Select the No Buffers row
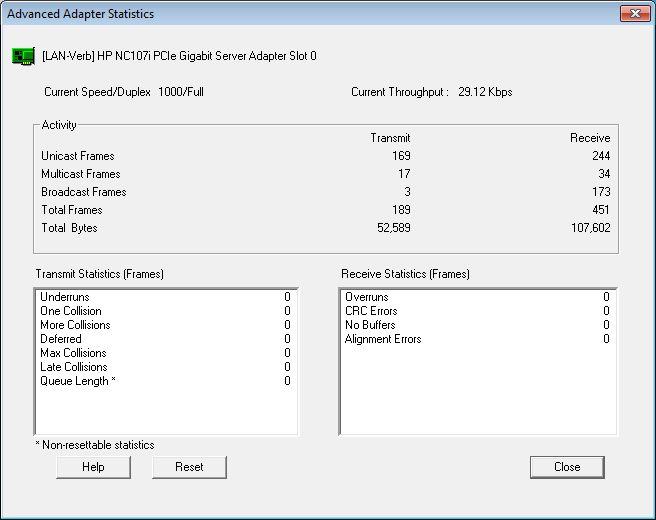Image resolution: width=656 pixels, height=520 pixels. [x=477, y=325]
